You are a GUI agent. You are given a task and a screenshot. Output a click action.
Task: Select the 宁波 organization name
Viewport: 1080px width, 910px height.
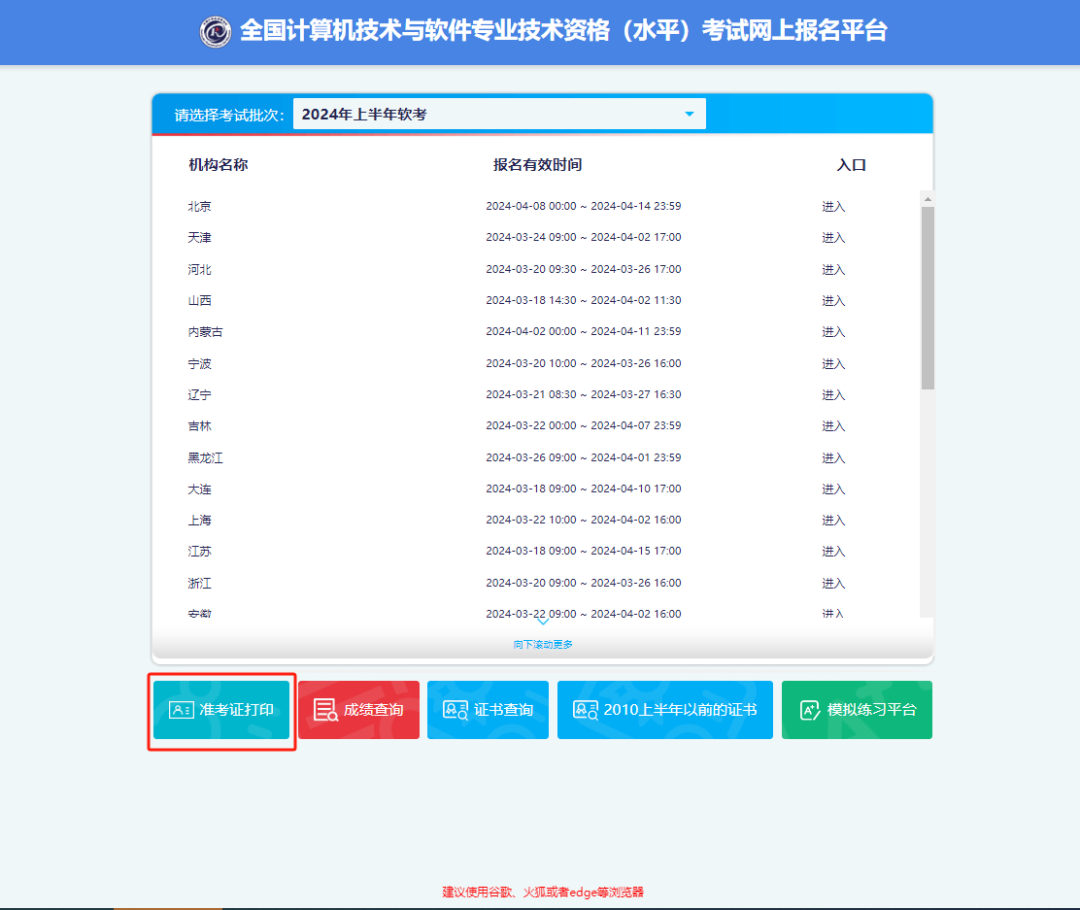click(x=200, y=364)
